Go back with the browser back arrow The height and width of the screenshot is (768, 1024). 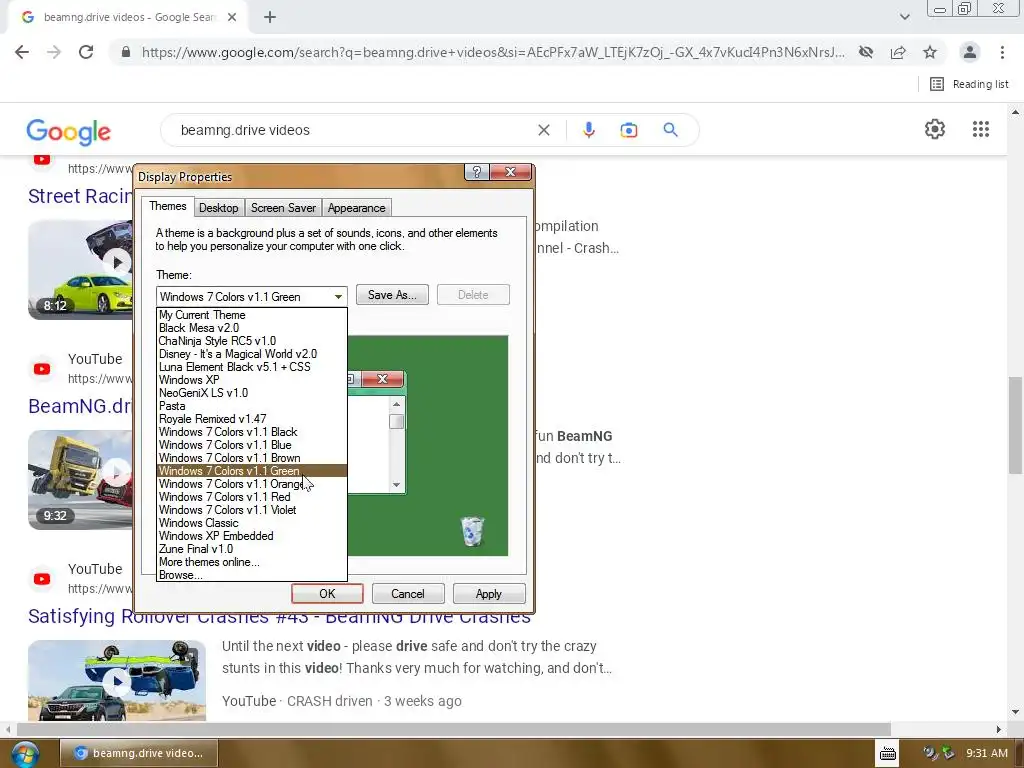22,52
